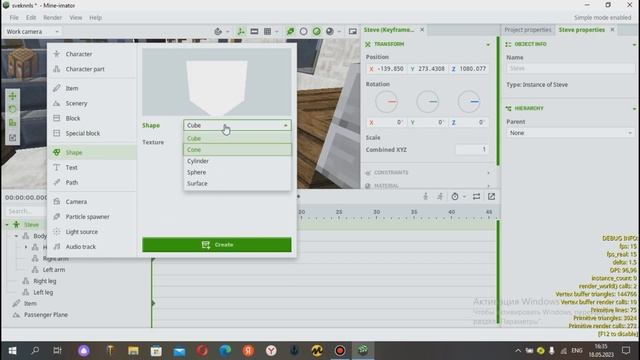
Task: Switch to Steve (Keyframe...) tab
Action: pos(389,30)
